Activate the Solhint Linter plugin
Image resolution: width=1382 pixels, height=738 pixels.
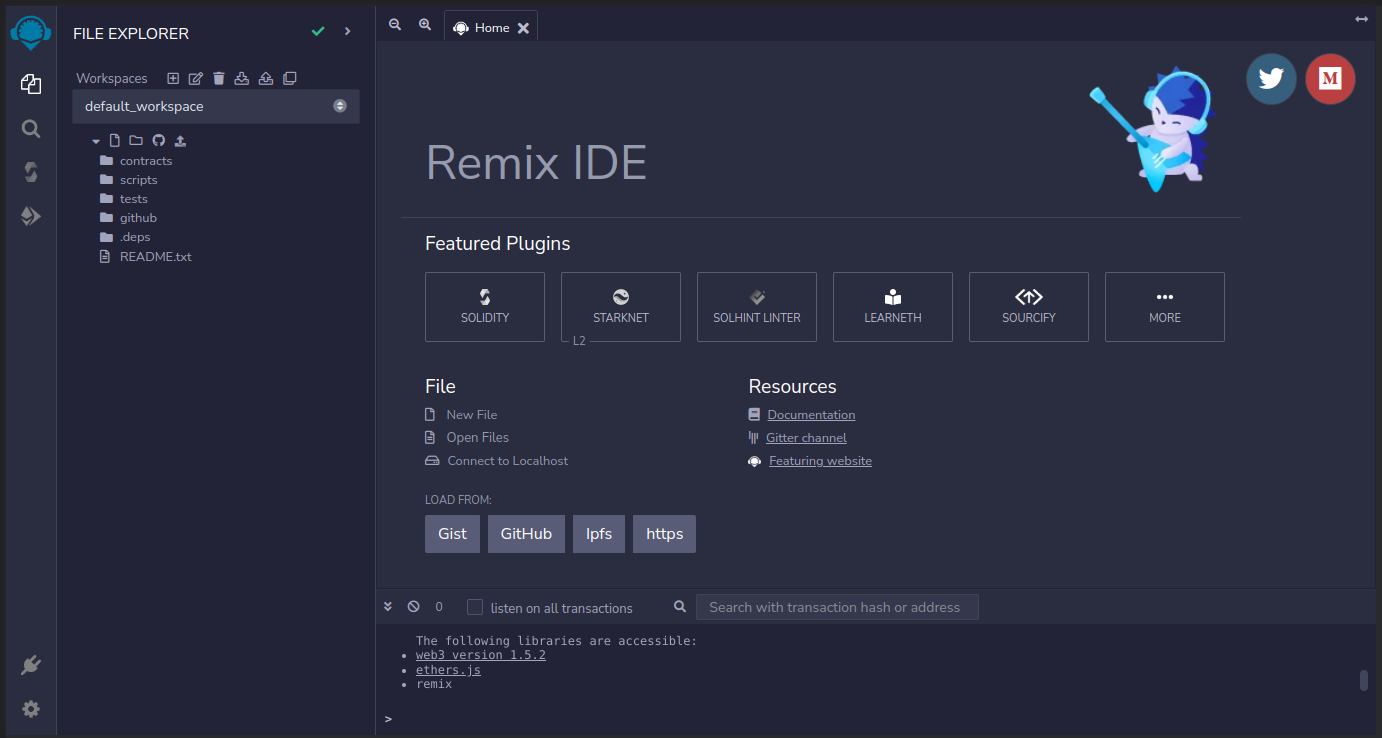(757, 307)
